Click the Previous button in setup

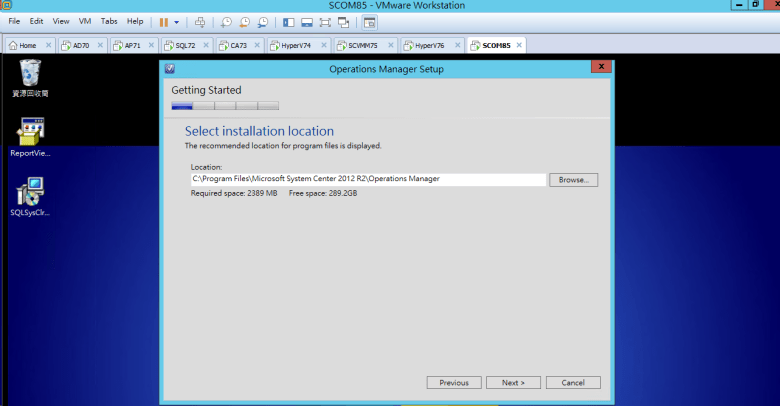click(454, 382)
